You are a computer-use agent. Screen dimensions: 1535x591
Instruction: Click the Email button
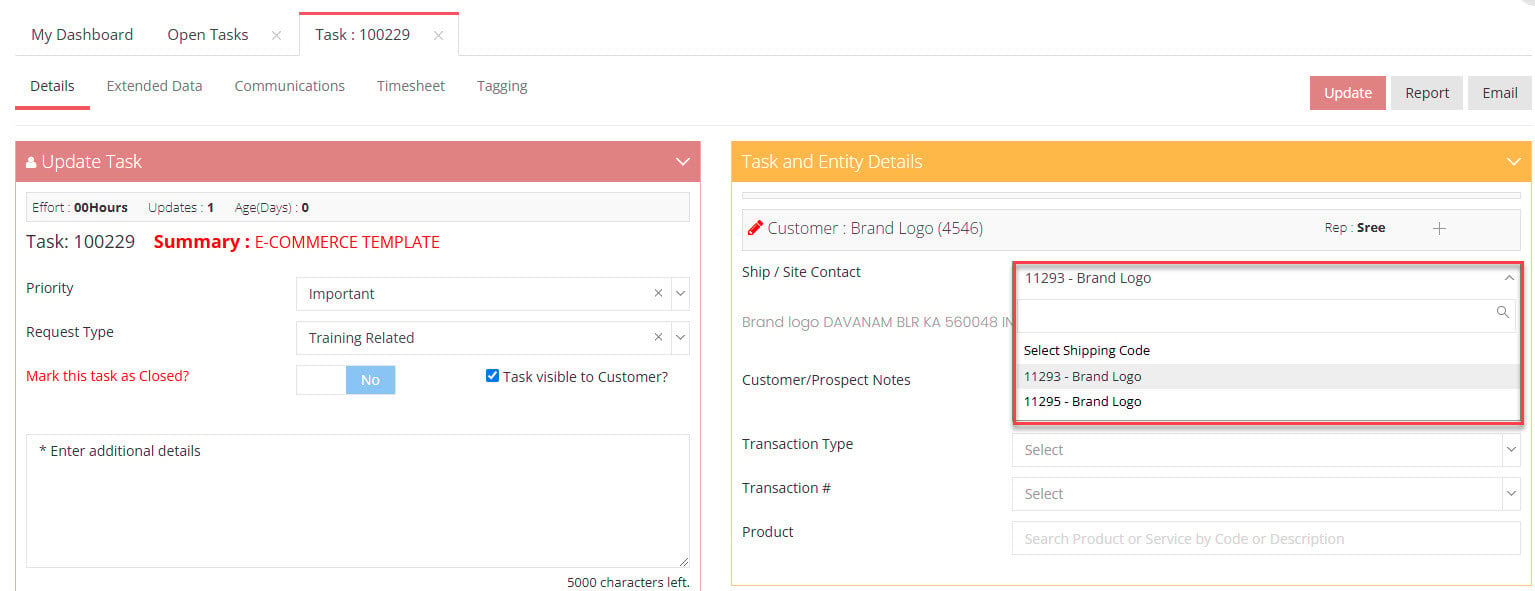(1499, 93)
